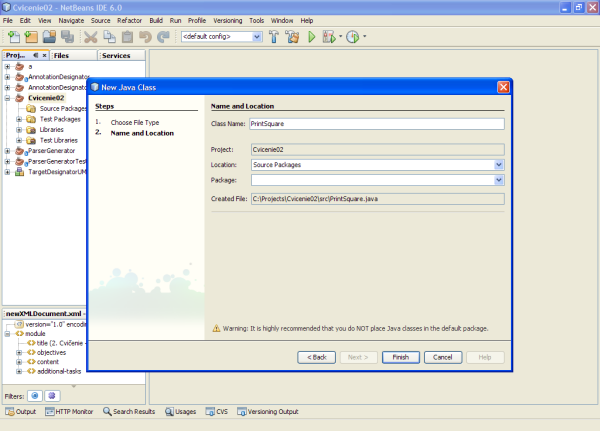Open the Source menu
Screen dimensions: 600x431
[x=101, y=21]
